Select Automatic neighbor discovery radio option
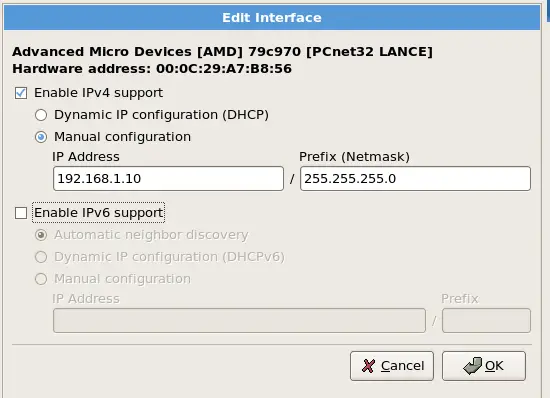The image size is (550, 398). point(41,235)
